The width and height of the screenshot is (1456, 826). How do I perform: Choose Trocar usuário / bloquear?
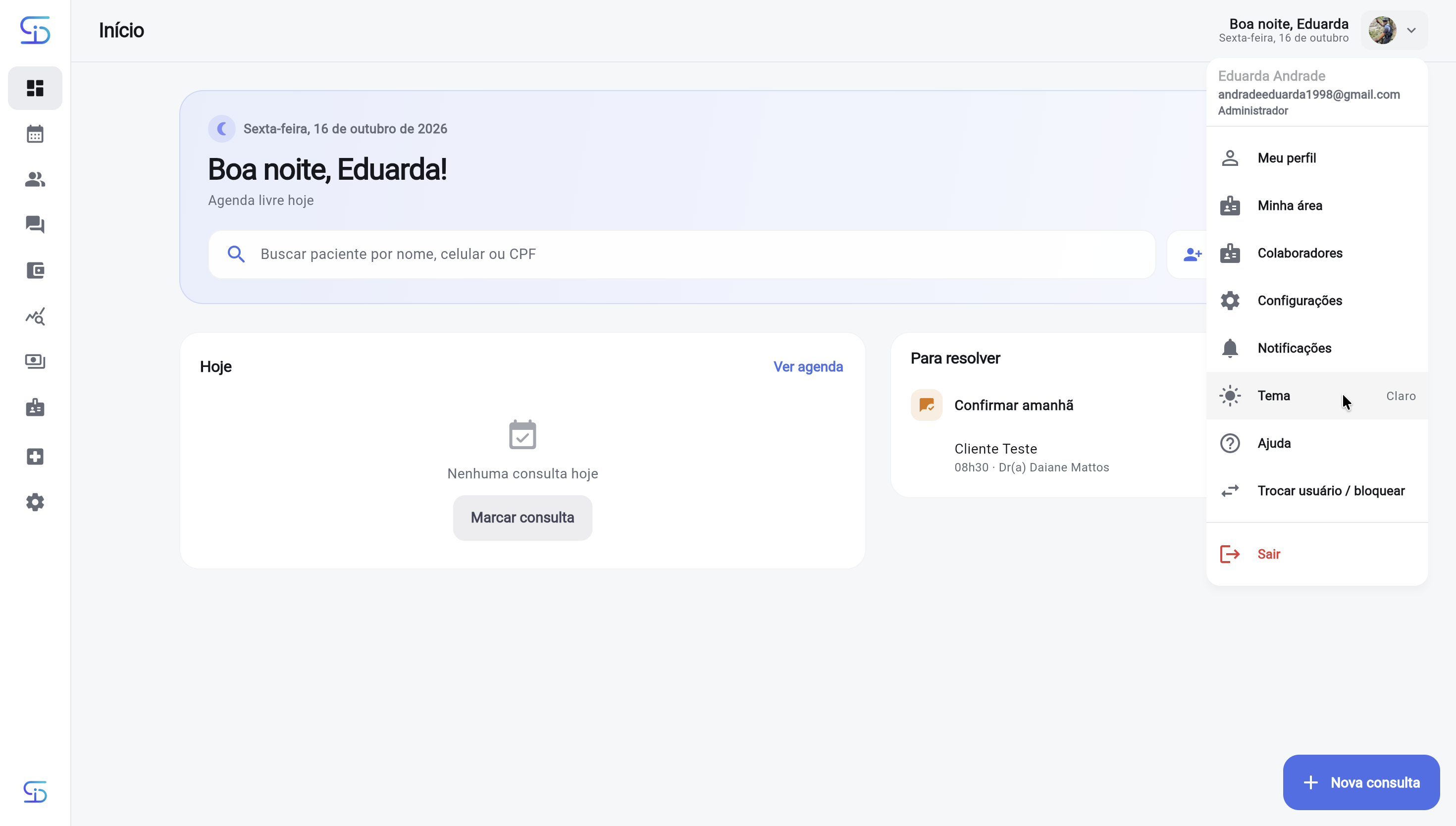(x=1316, y=491)
